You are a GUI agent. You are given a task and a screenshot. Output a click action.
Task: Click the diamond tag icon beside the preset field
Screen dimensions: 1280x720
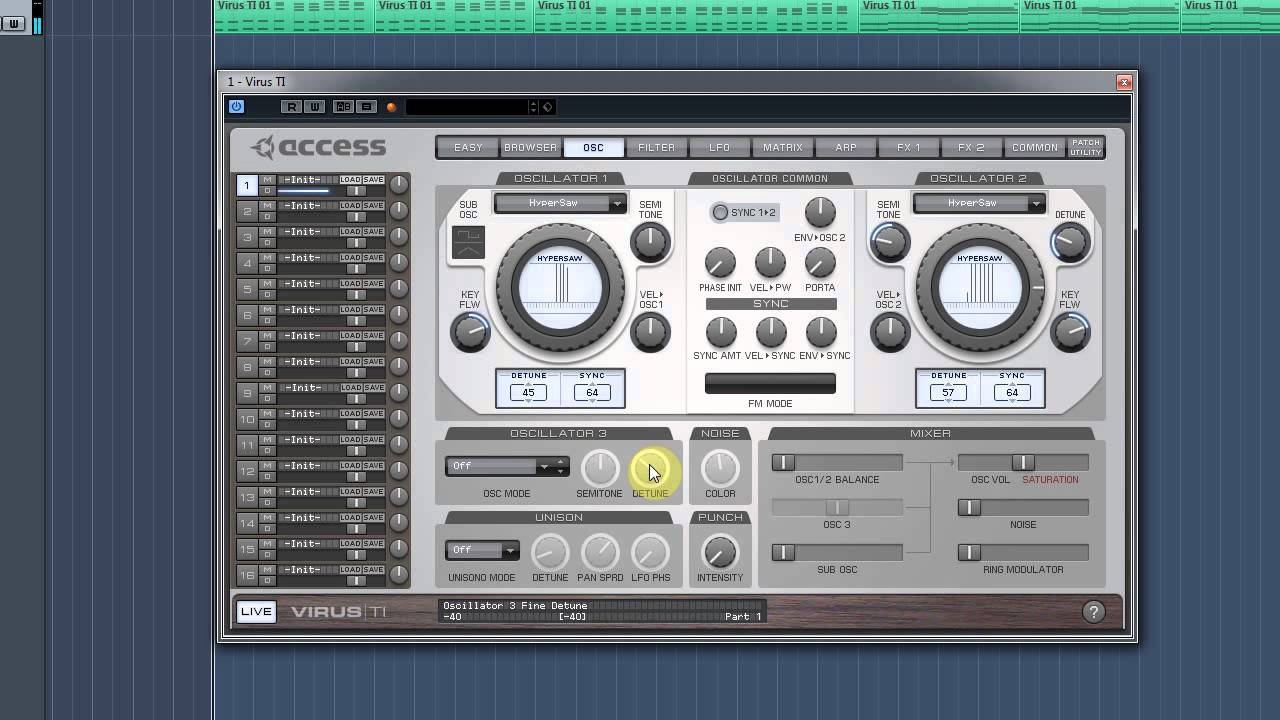547,107
